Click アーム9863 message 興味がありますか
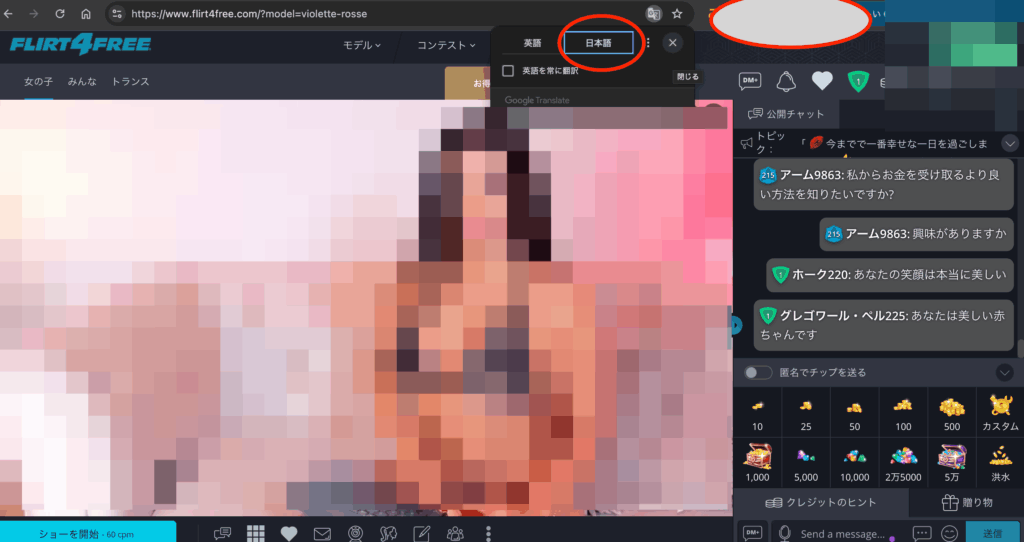 coord(916,233)
